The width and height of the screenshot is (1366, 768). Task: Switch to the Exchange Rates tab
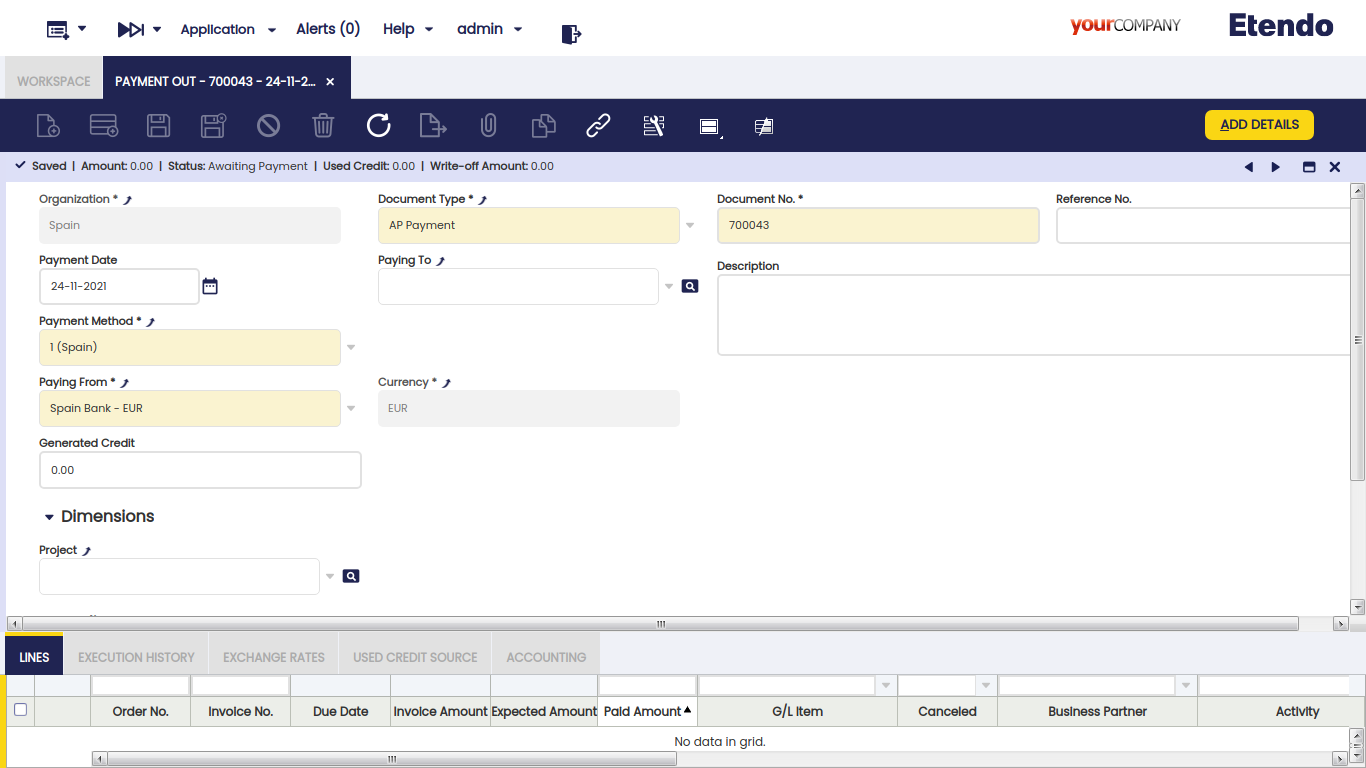pos(274,657)
